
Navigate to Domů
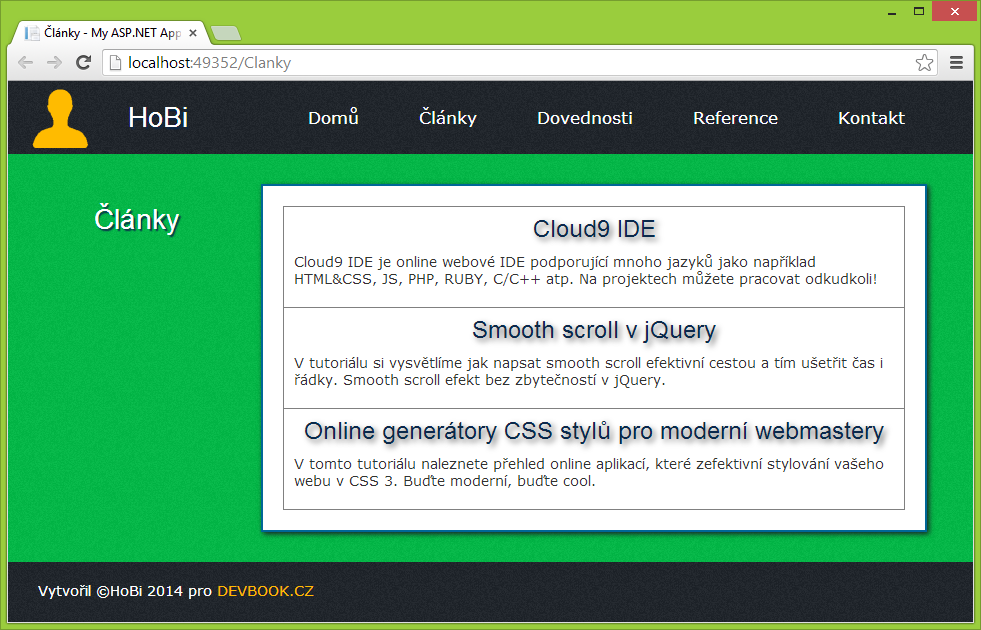[333, 117]
